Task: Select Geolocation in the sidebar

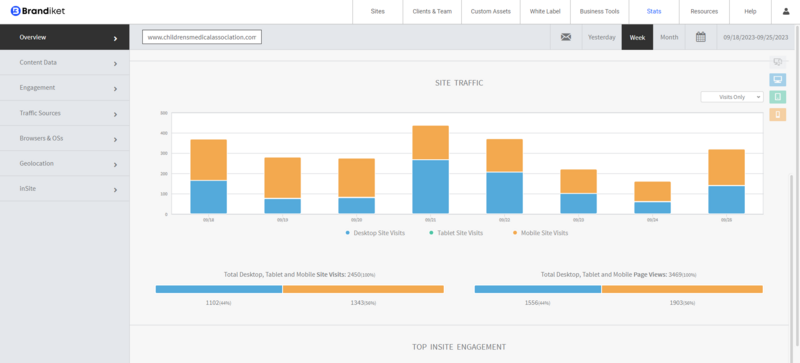Action: coord(64,163)
